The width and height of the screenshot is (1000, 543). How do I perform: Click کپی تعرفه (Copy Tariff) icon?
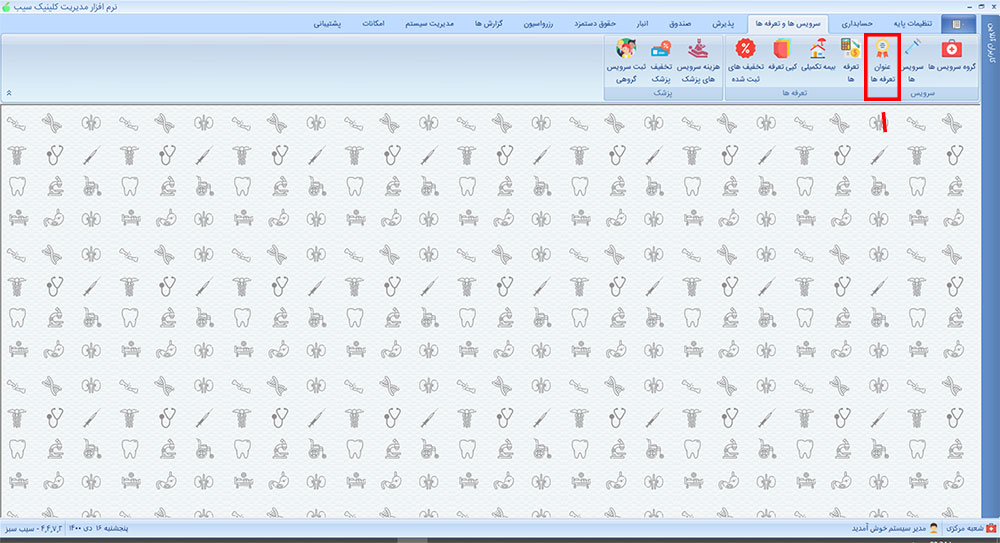tap(781, 59)
